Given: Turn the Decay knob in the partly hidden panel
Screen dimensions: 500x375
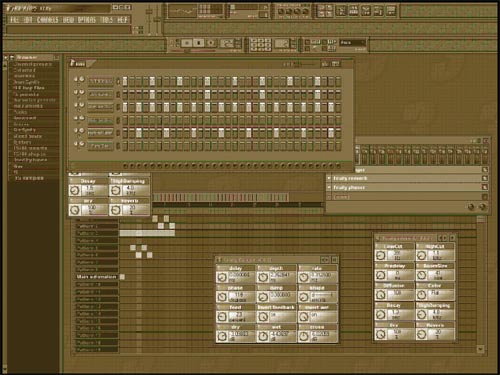Looking at the screenshot, I should 74,190.
